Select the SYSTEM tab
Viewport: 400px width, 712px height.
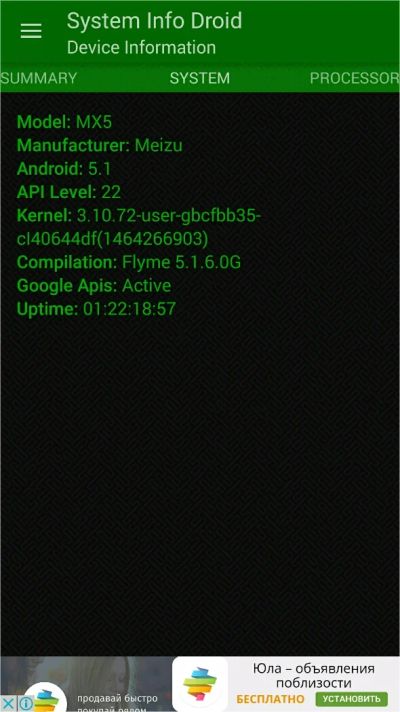point(200,78)
